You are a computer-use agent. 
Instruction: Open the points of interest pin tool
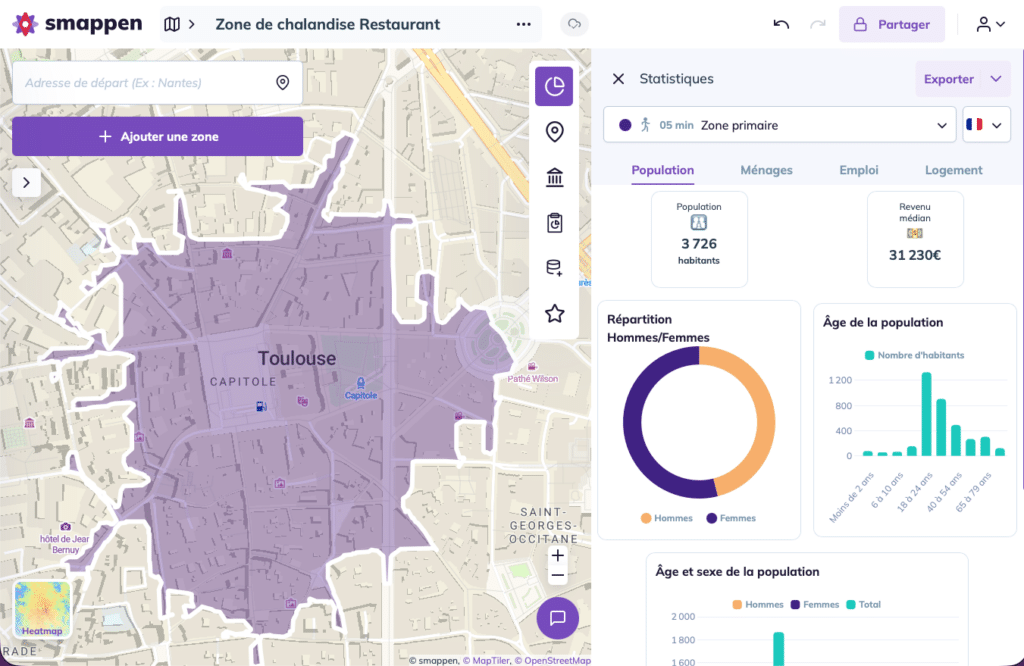point(554,132)
